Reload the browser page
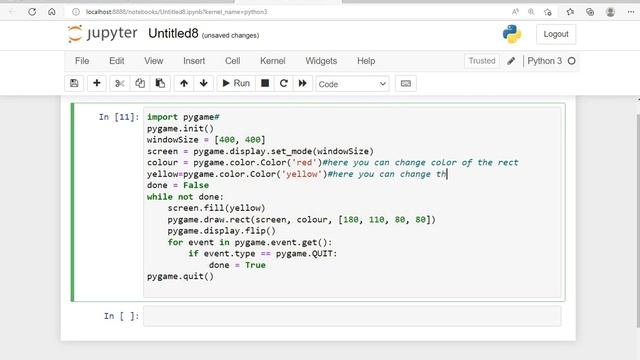The image size is (640, 360). [x=32, y=12]
